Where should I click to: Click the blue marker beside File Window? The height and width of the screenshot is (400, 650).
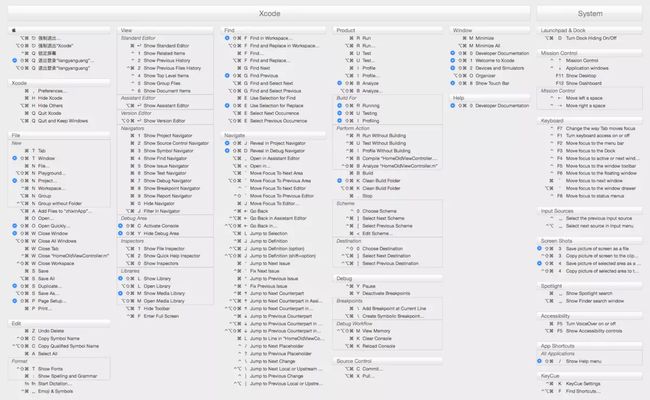(x=15, y=158)
